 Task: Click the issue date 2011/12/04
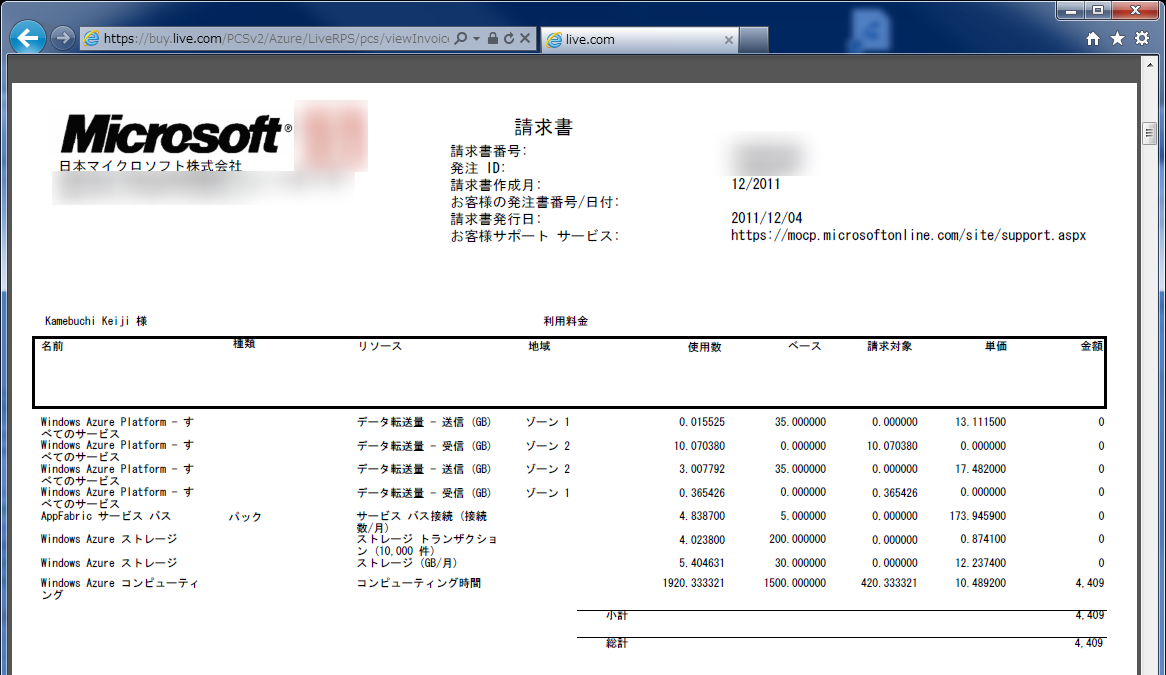(767, 219)
